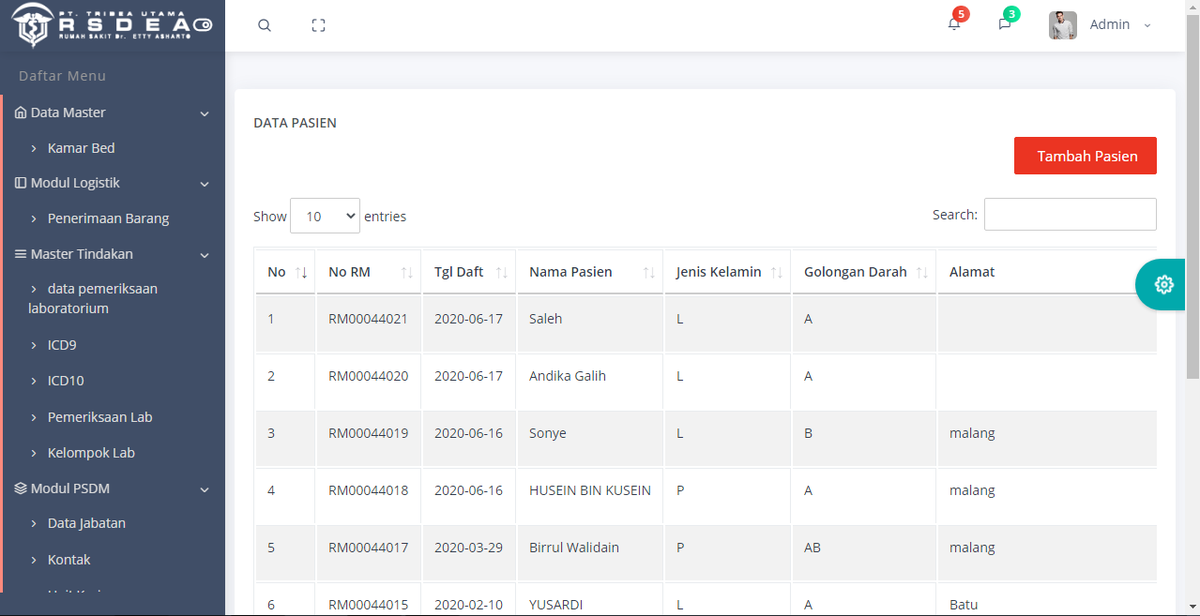This screenshot has width=1200, height=616.
Task: Open Kamar Bed menu item
Action: [x=81, y=148]
